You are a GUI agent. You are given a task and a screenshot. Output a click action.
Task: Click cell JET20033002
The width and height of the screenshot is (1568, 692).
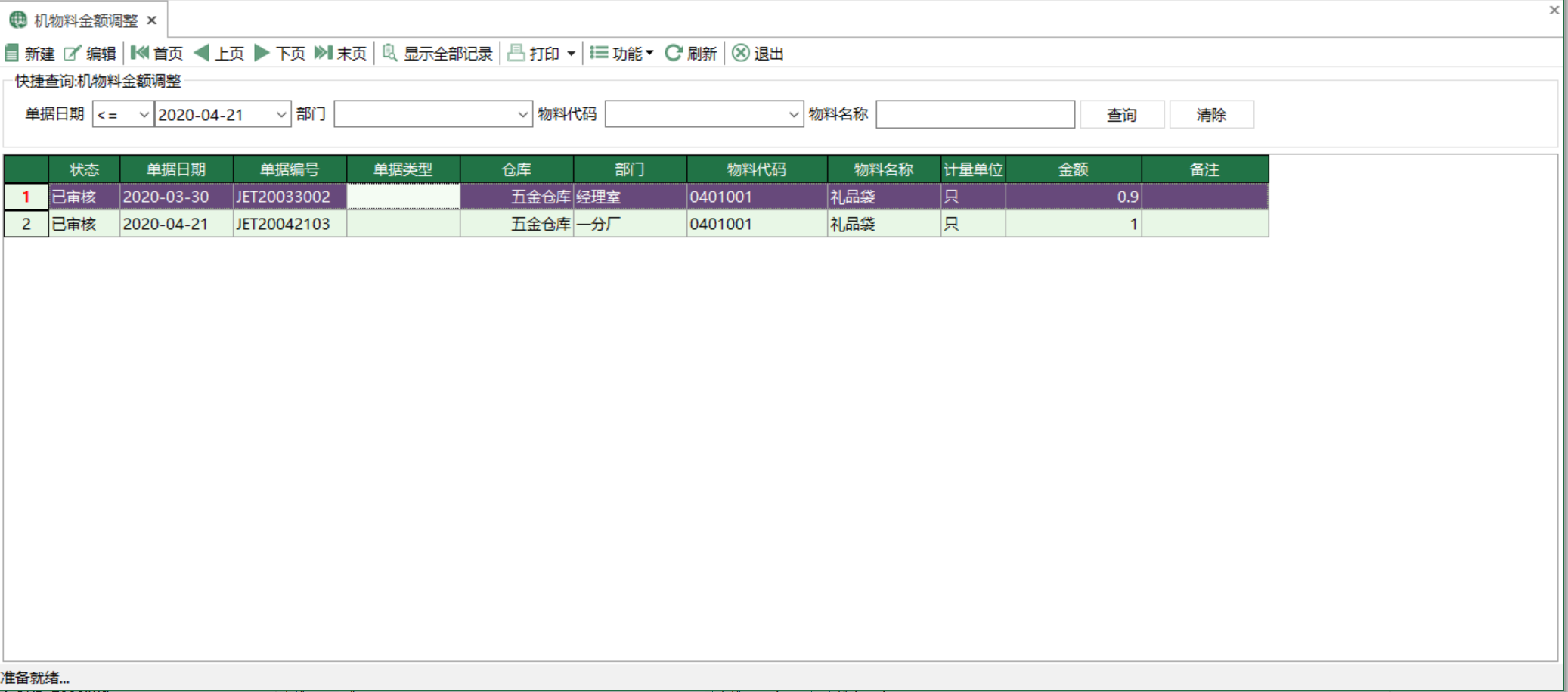pos(290,197)
